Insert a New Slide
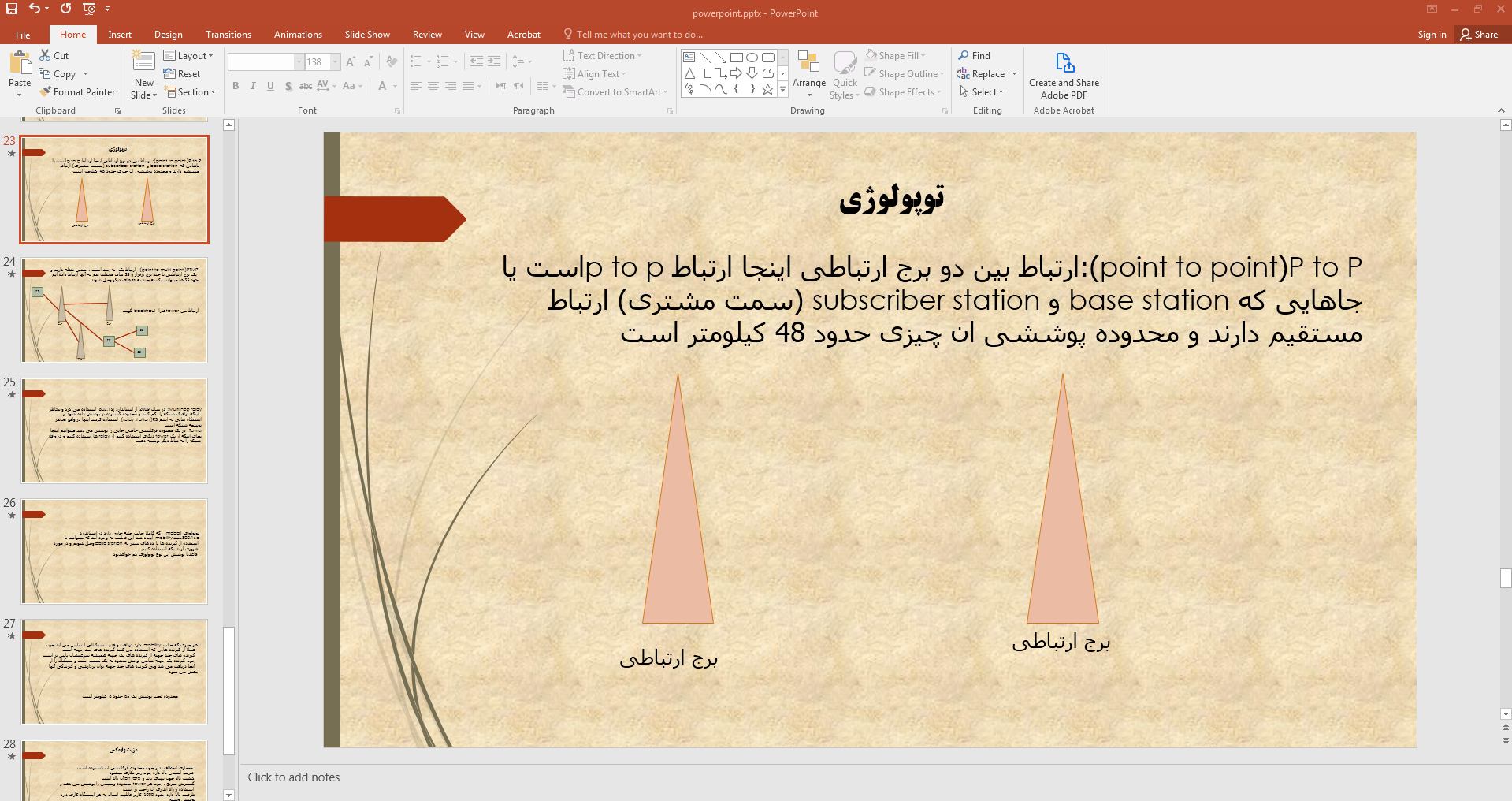The height and width of the screenshot is (801, 1512). pyautogui.click(x=143, y=75)
